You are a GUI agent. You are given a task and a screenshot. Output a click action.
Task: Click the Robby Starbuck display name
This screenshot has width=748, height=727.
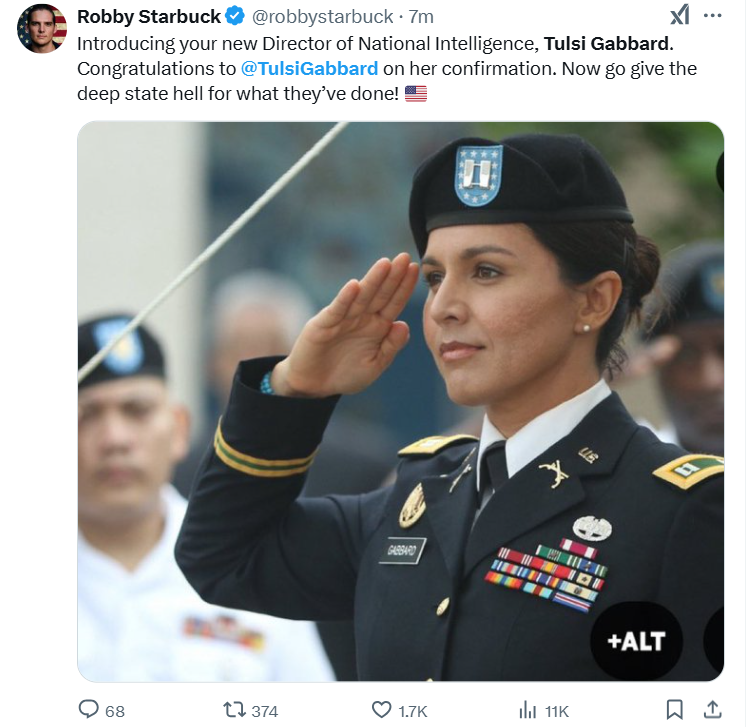coord(149,16)
